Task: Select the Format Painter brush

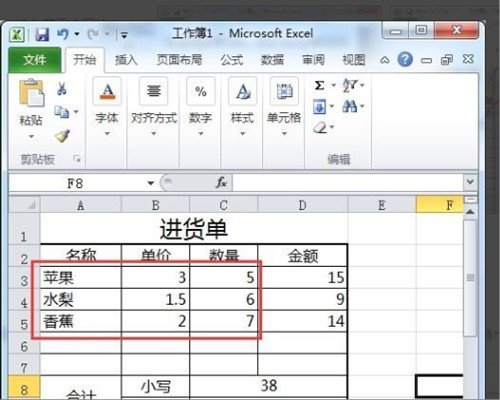Action: point(62,135)
